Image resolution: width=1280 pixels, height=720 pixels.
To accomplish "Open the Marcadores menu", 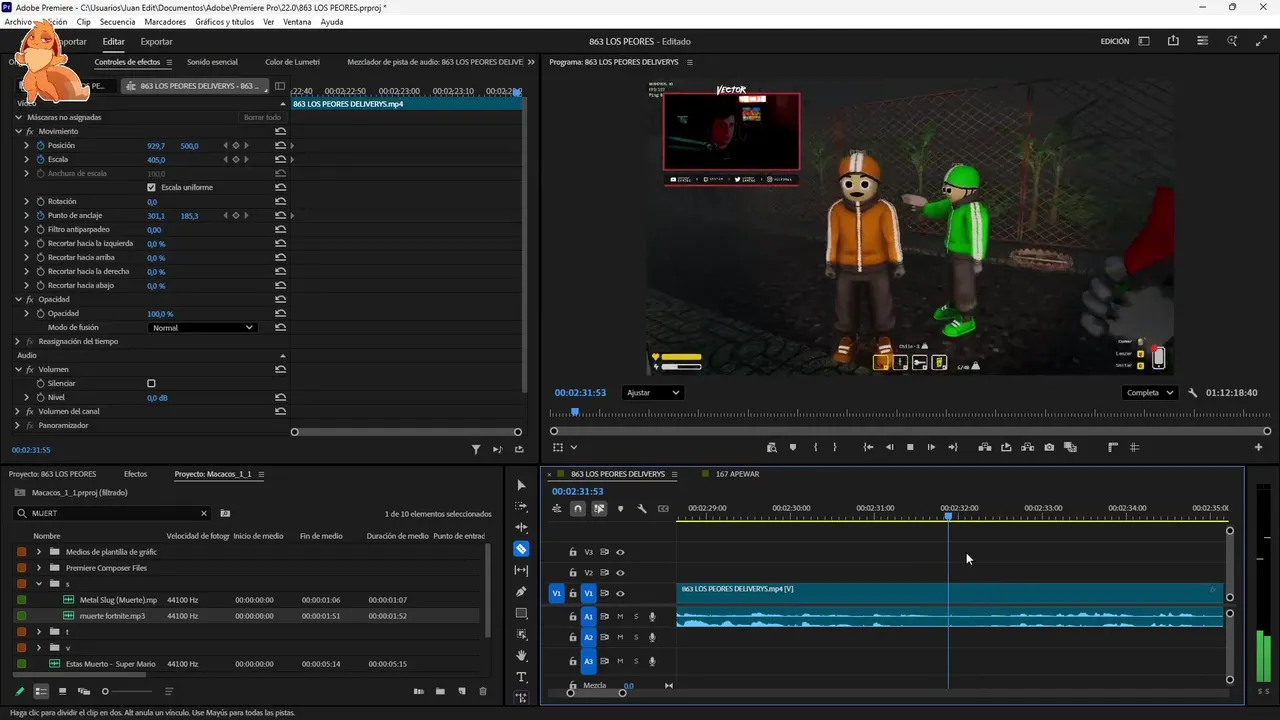I will pos(165,22).
